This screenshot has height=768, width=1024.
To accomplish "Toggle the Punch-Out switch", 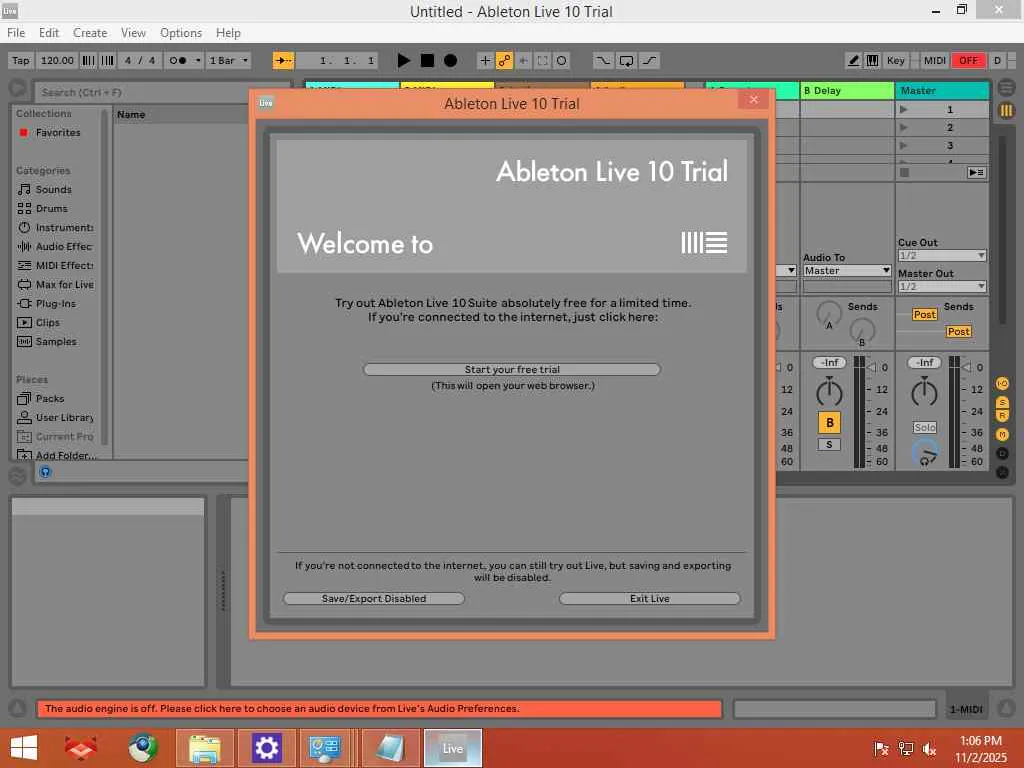I will (x=649, y=61).
